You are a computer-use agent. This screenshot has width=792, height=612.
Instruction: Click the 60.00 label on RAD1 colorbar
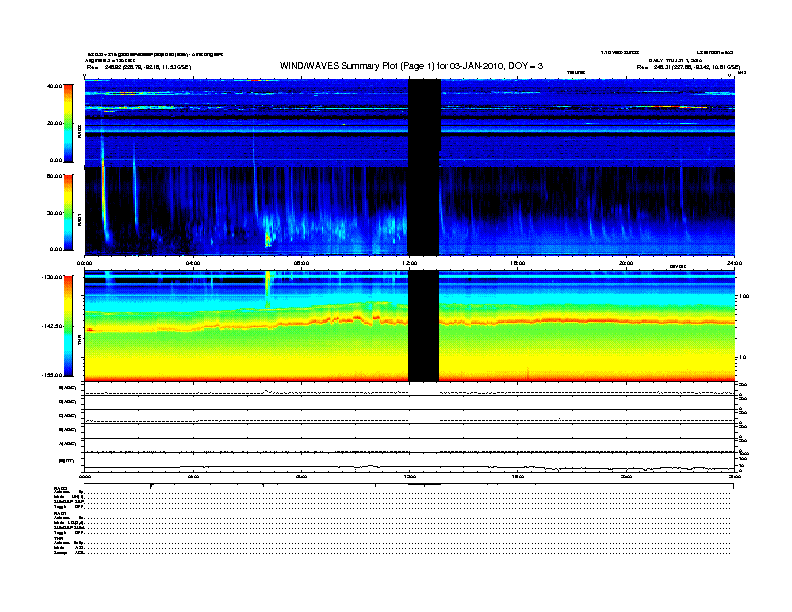coord(55,176)
